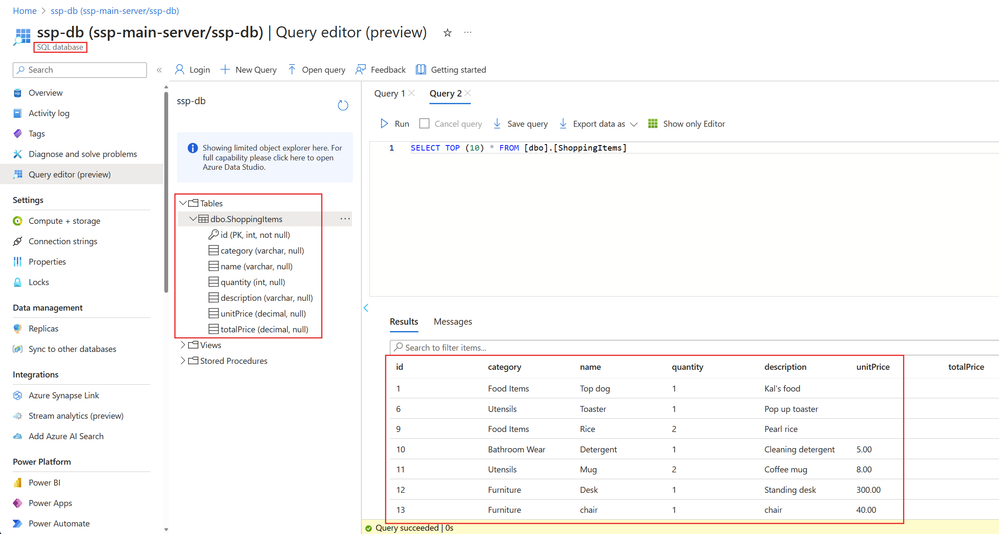The image size is (999, 534).
Task: Click the Login person icon
Action: point(180,69)
